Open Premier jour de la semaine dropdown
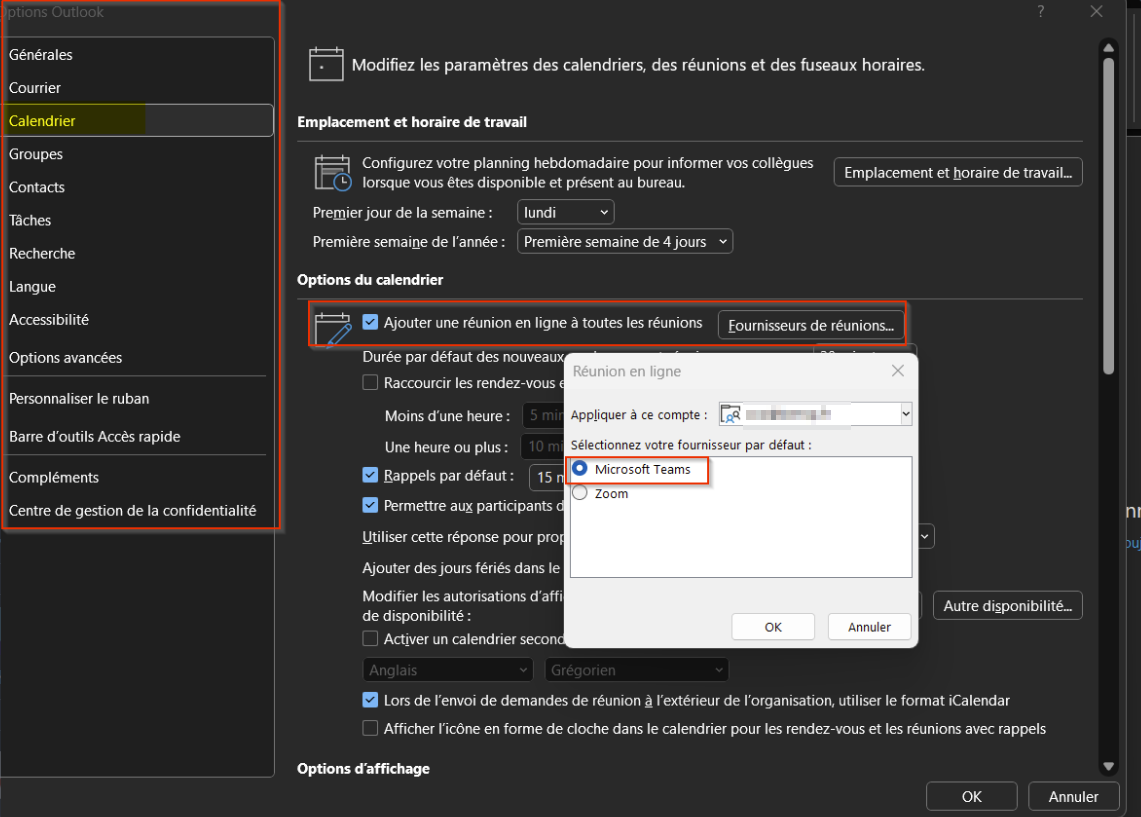This screenshot has height=817, width=1141. pos(565,212)
